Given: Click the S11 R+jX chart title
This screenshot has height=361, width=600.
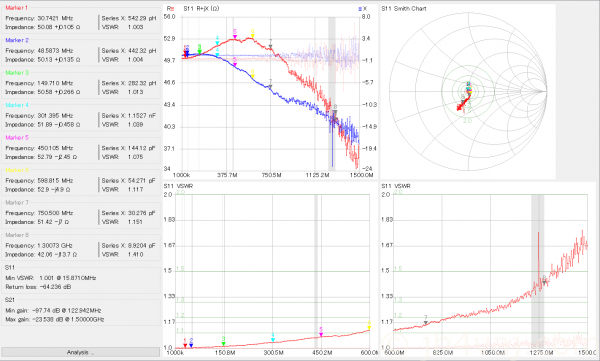Looking at the screenshot, I should 201,8.
